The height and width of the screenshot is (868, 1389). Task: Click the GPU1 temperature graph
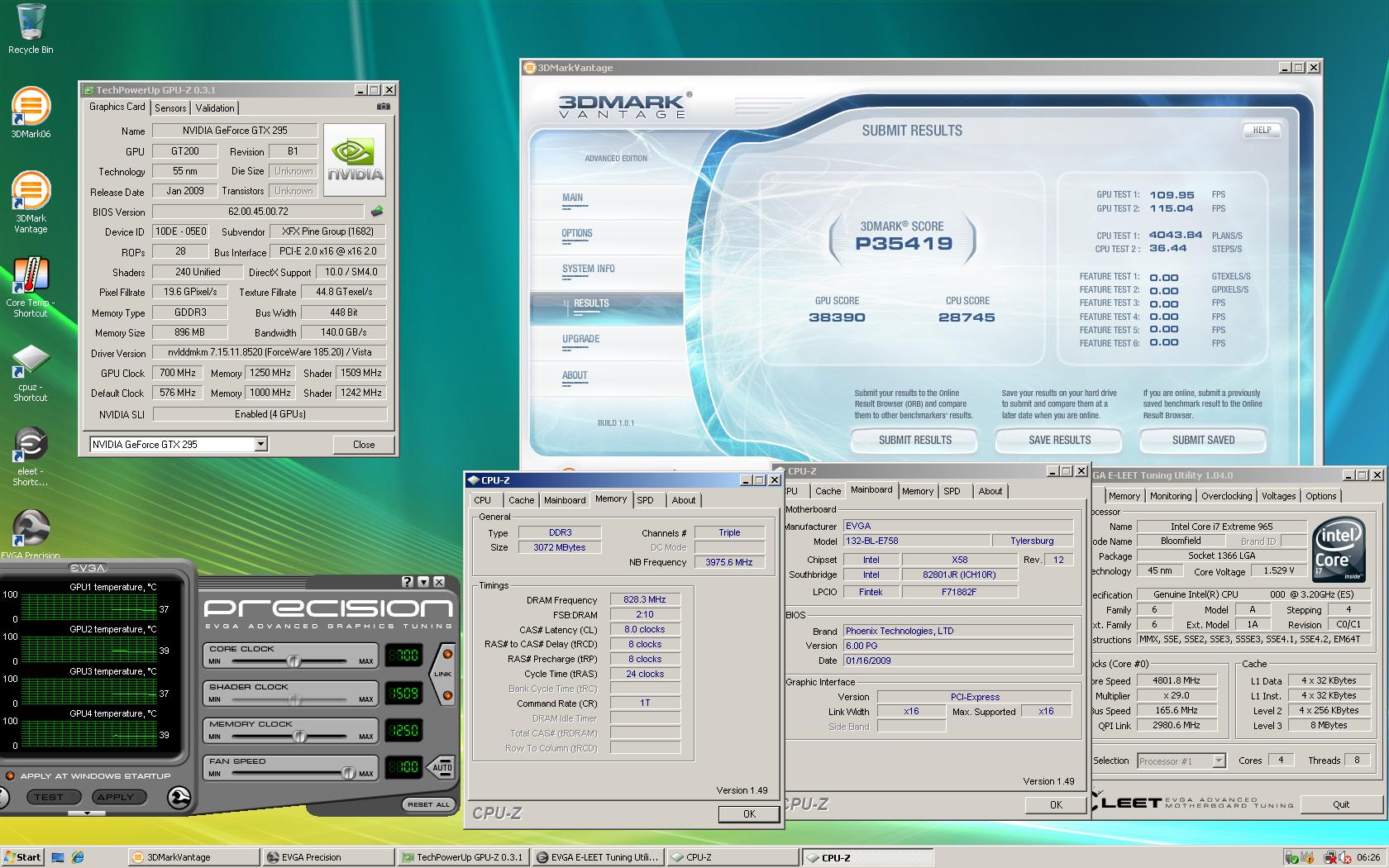pos(88,606)
